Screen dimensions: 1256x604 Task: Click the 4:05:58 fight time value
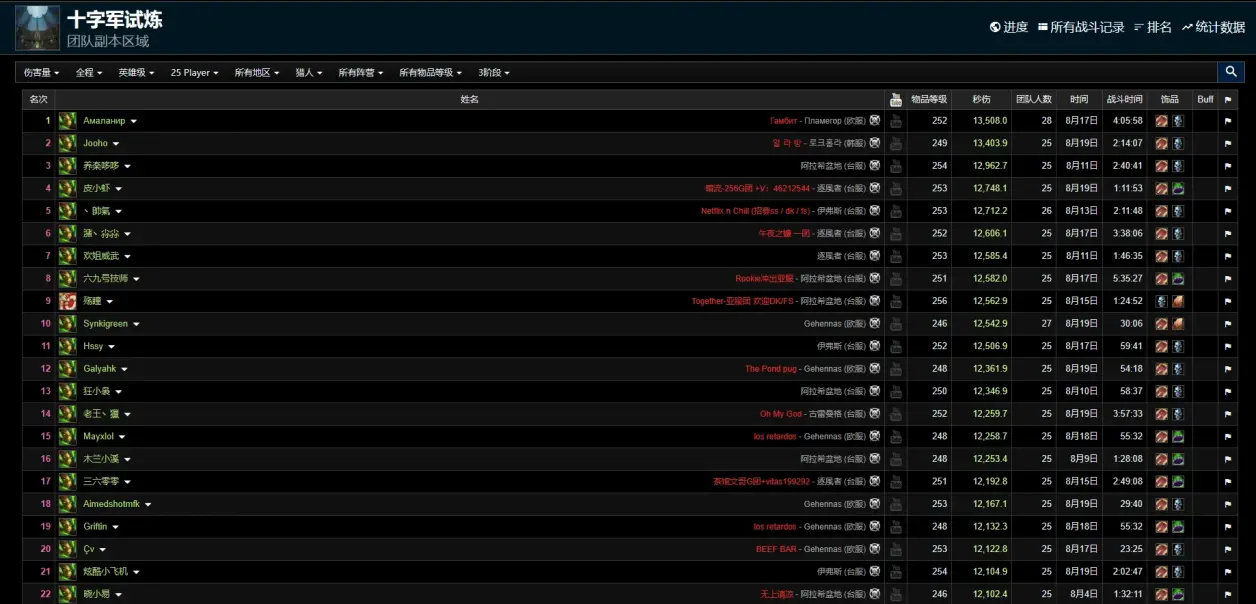coord(1127,121)
